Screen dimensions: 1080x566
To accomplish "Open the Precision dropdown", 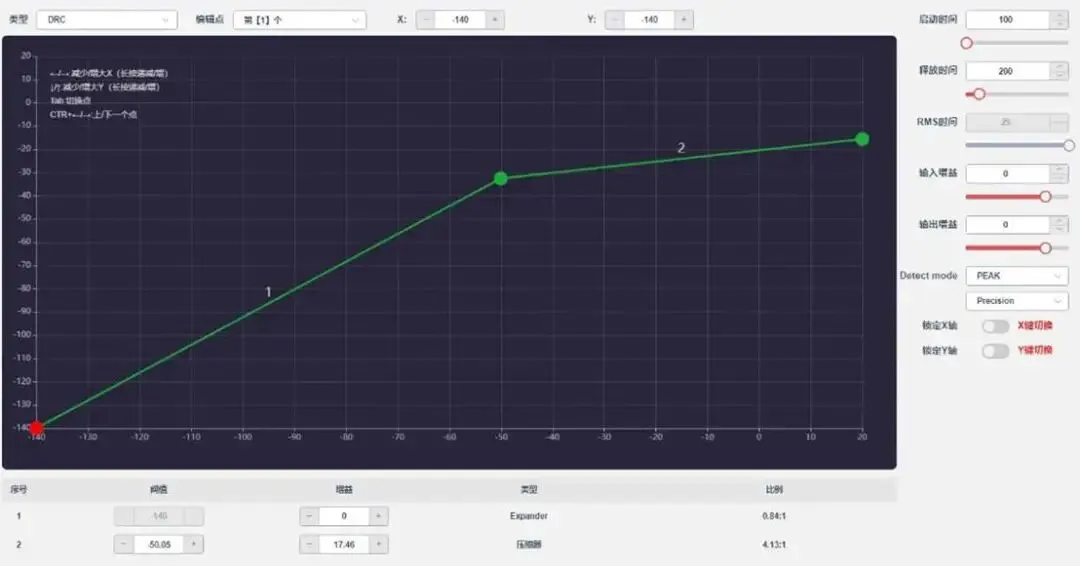I will point(1017,301).
